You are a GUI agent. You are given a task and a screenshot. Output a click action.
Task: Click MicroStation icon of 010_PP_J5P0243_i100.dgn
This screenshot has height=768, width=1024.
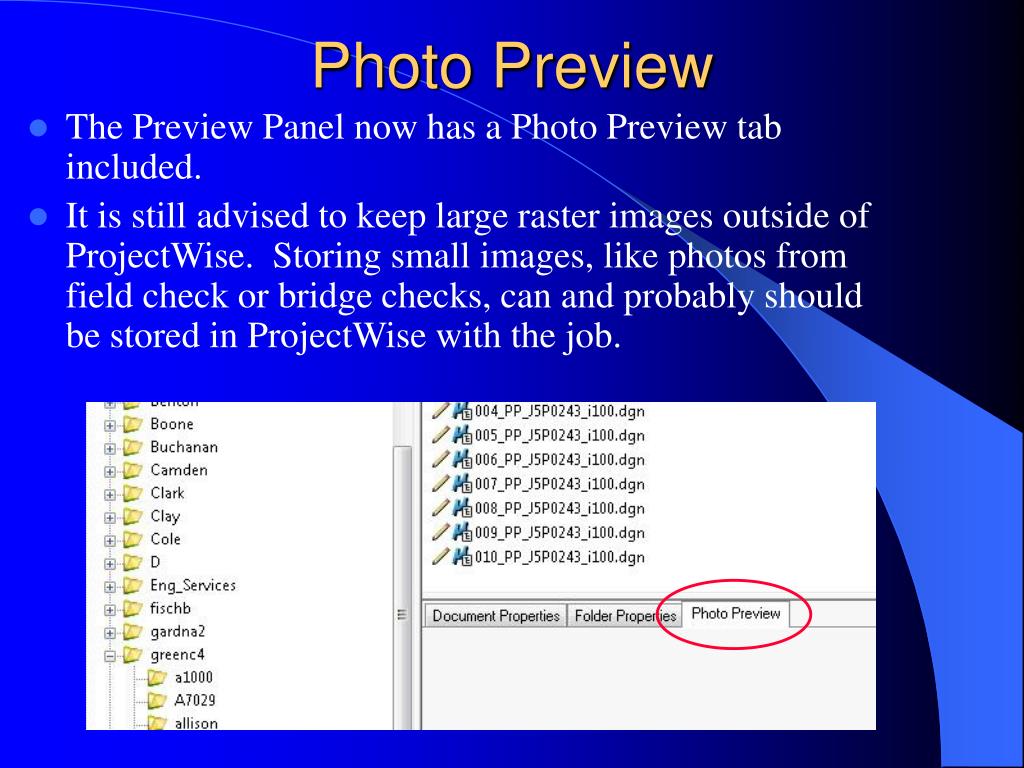pyautogui.click(x=462, y=556)
